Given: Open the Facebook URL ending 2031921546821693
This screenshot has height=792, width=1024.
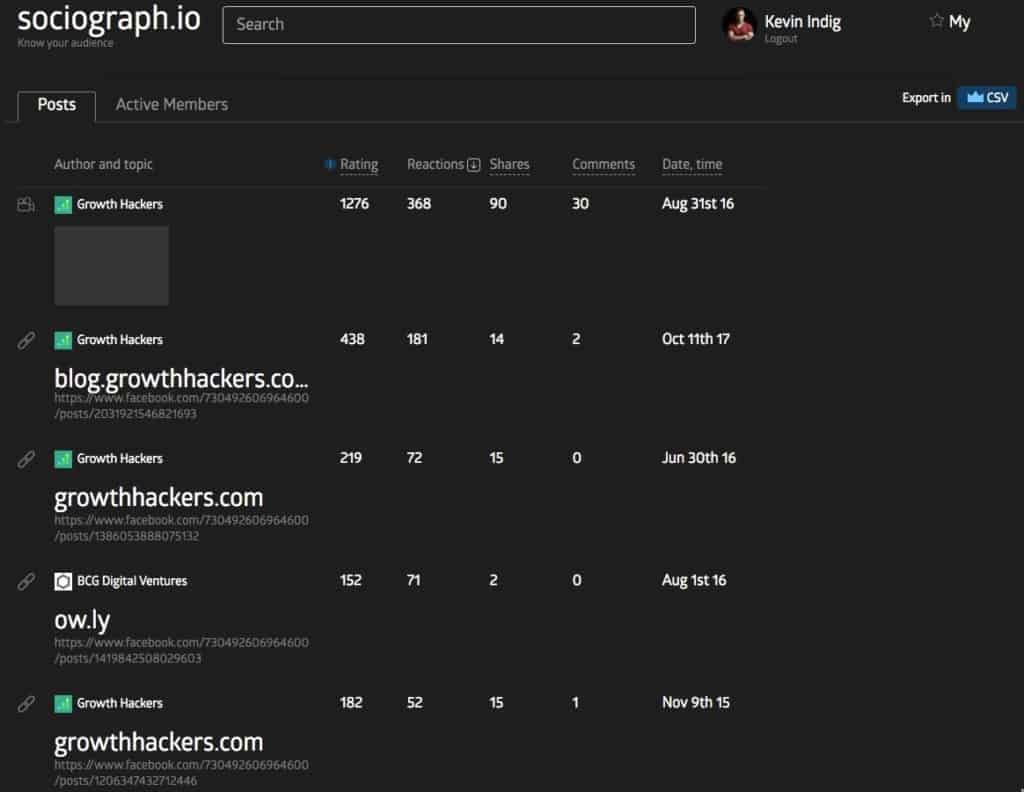Looking at the screenshot, I should pyautogui.click(x=182, y=405).
